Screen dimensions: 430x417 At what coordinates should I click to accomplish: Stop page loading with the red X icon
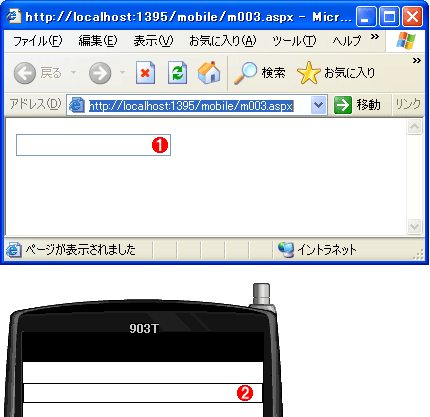[x=145, y=72]
